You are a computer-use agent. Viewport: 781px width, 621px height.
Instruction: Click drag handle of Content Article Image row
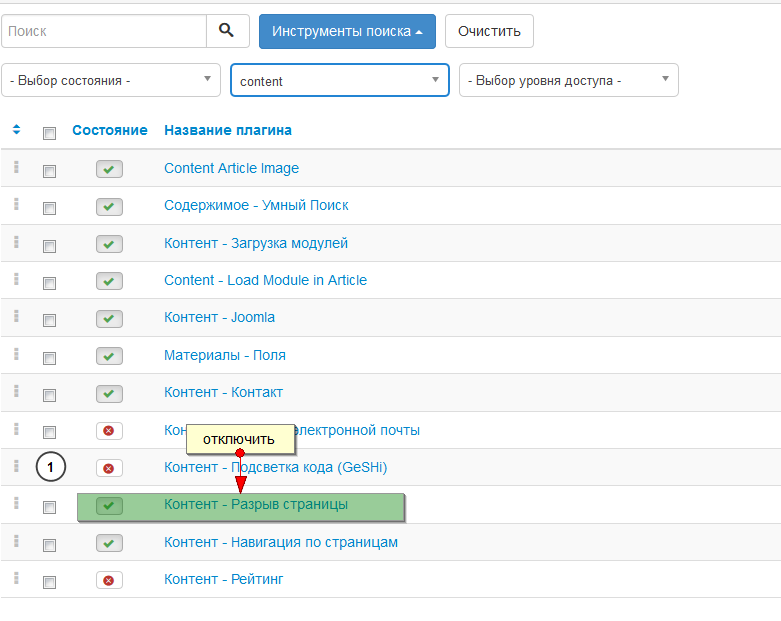click(x=16, y=168)
